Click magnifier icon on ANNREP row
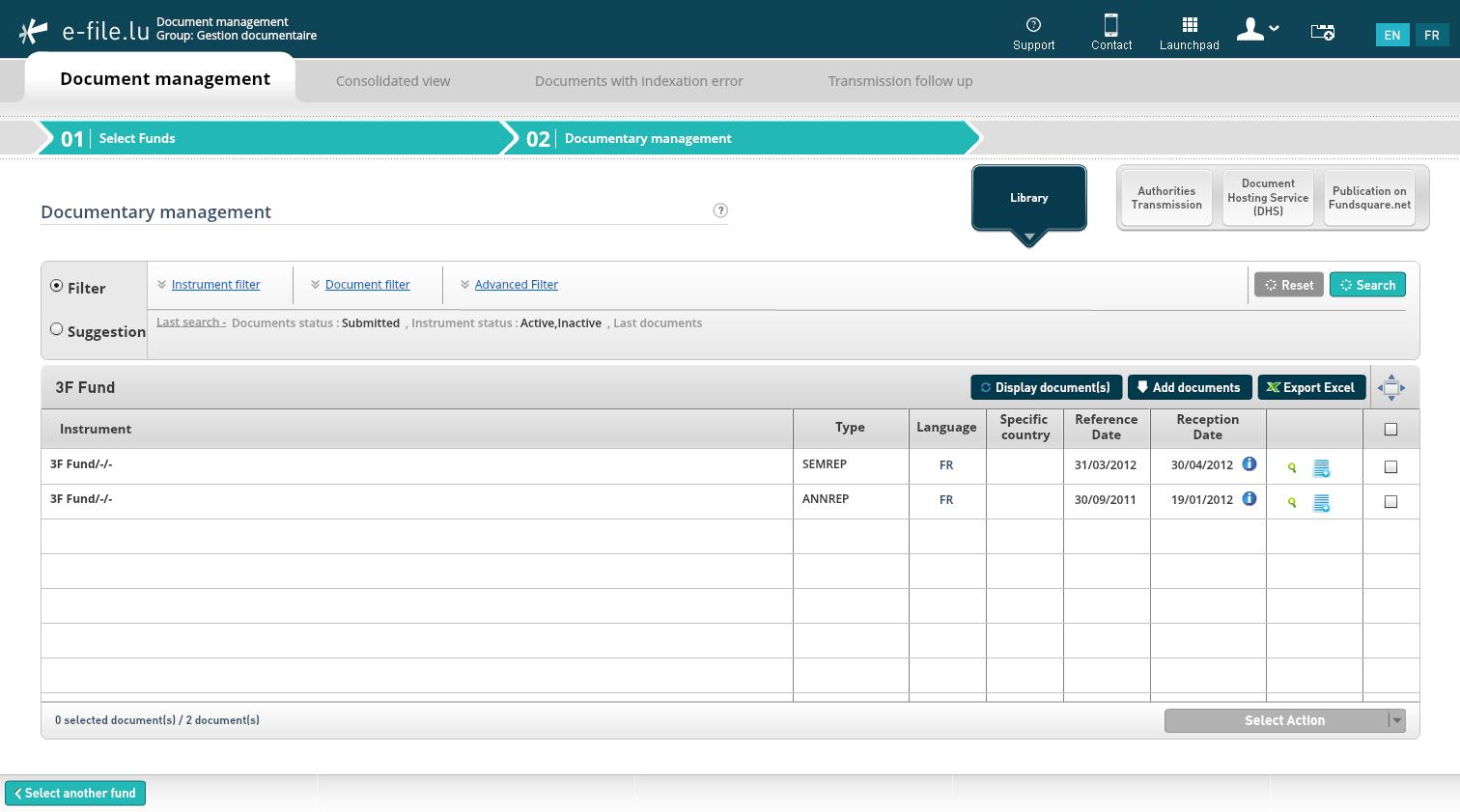Screen dimensions: 1460x812 tap(1292, 502)
